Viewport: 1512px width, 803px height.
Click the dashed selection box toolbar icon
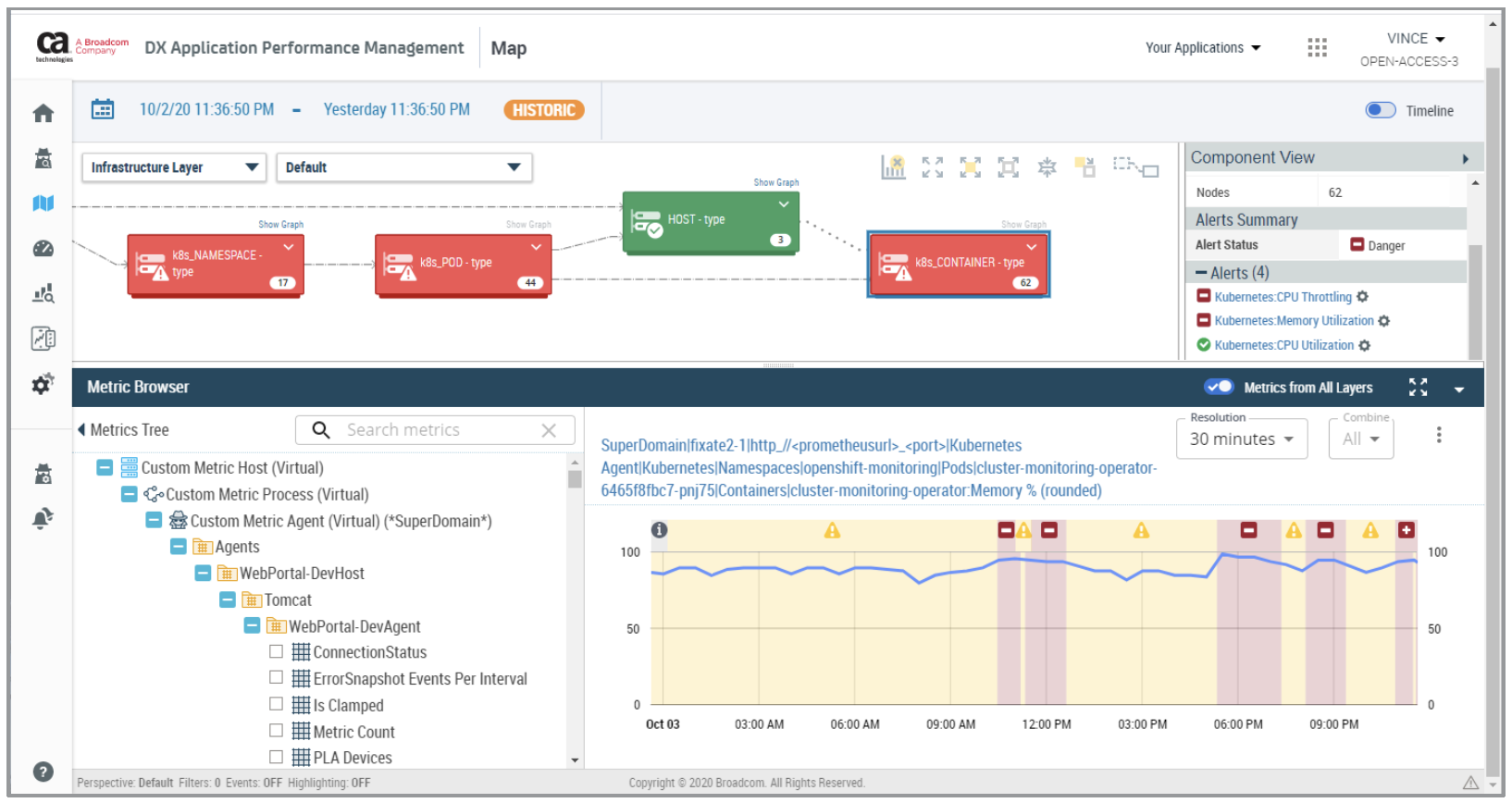coord(1135,167)
